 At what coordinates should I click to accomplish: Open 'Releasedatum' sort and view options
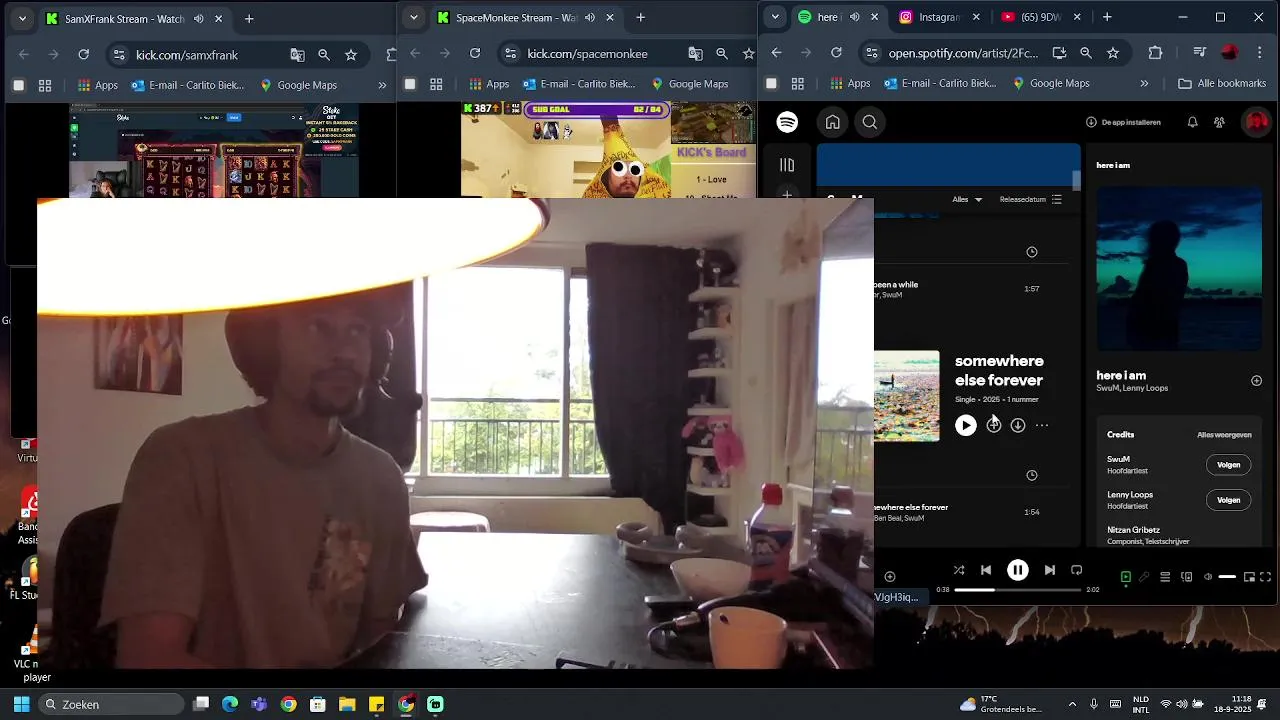click(x=1030, y=199)
